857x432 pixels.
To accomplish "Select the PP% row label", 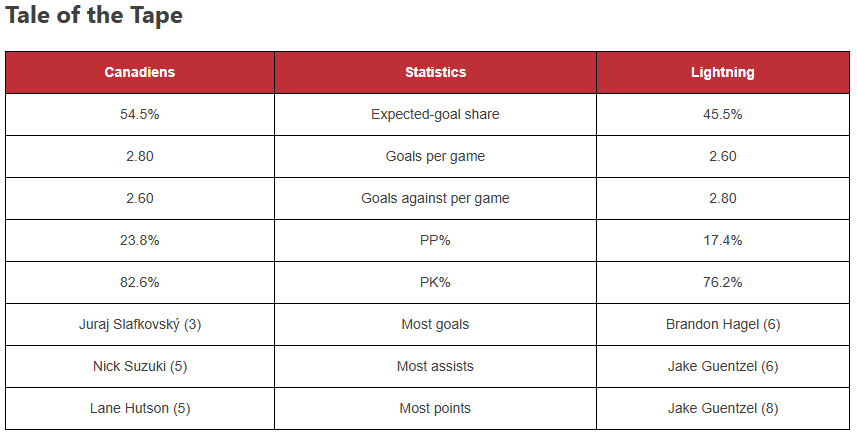I will [x=436, y=241].
